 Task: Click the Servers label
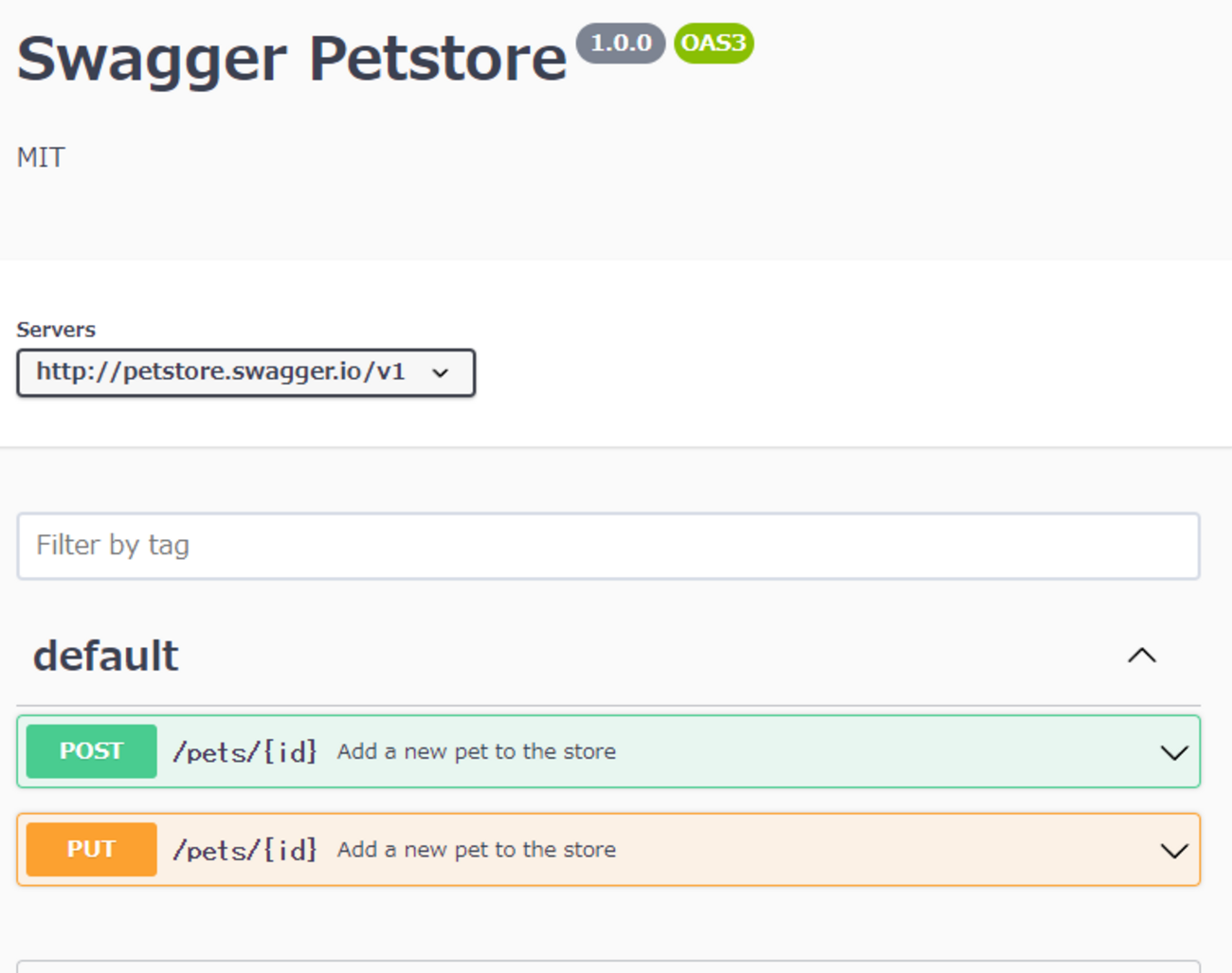coord(56,330)
